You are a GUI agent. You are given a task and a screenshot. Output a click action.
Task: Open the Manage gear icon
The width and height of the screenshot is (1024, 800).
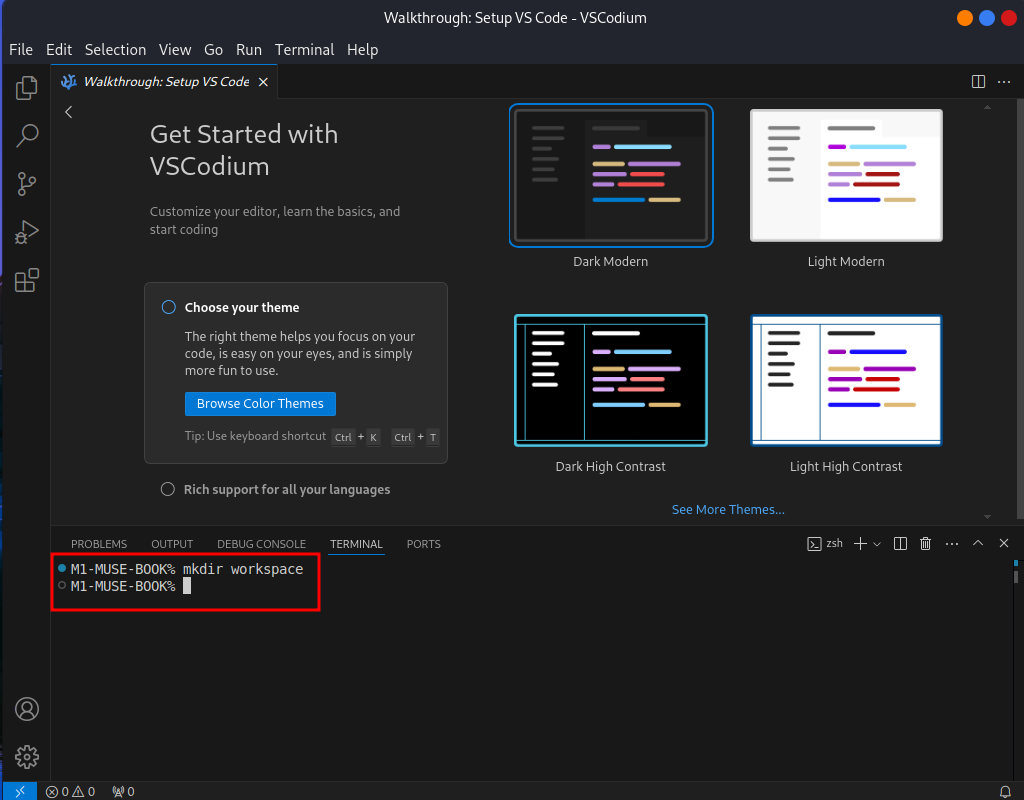pyautogui.click(x=27, y=757)
